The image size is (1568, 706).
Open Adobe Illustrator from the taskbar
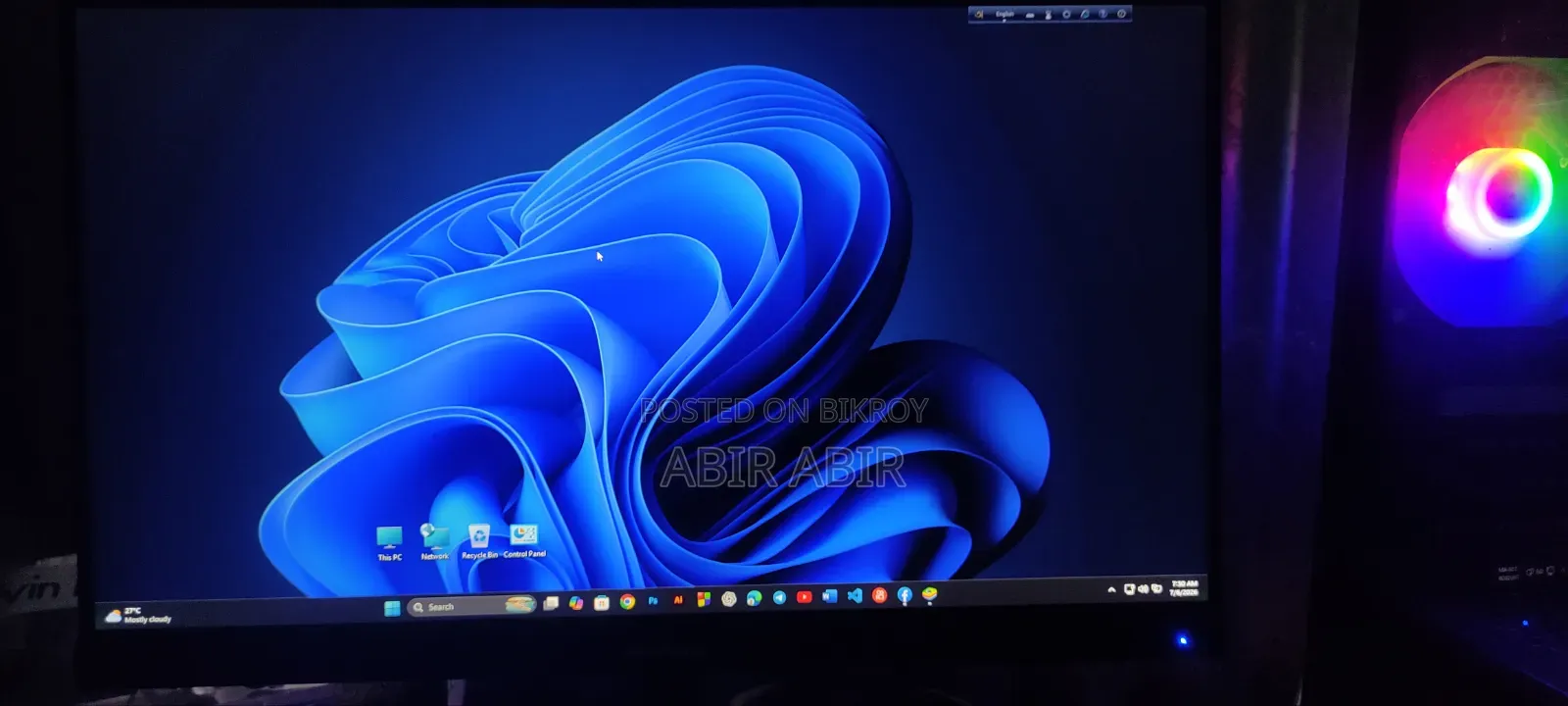[x=677, y=600]
